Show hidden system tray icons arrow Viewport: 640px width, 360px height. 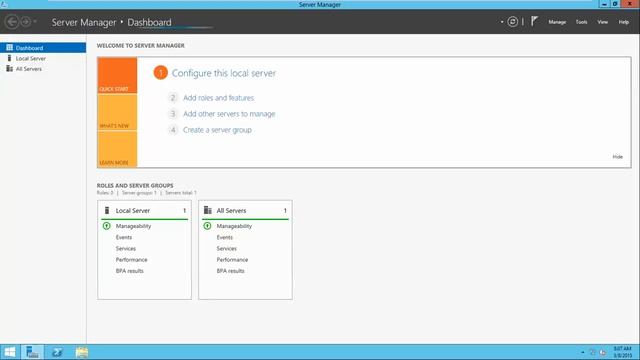tap(582, 352)
